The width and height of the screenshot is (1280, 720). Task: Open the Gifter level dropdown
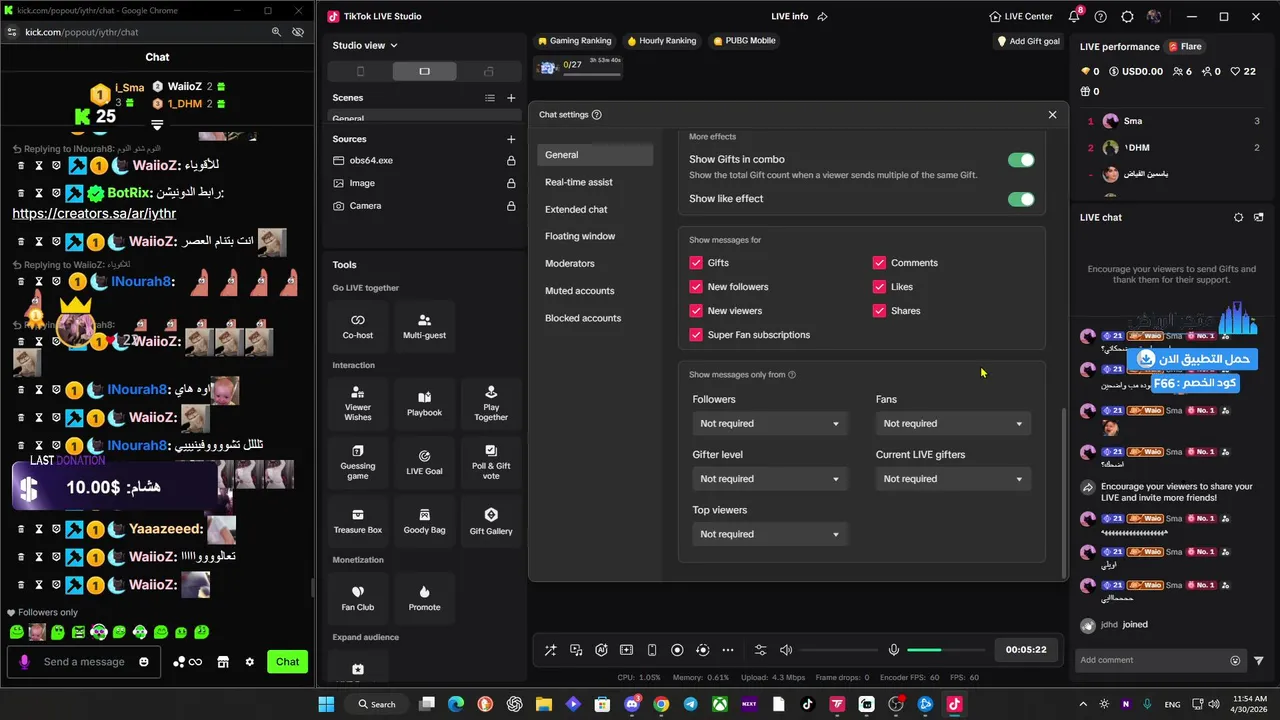click(769, 479)
